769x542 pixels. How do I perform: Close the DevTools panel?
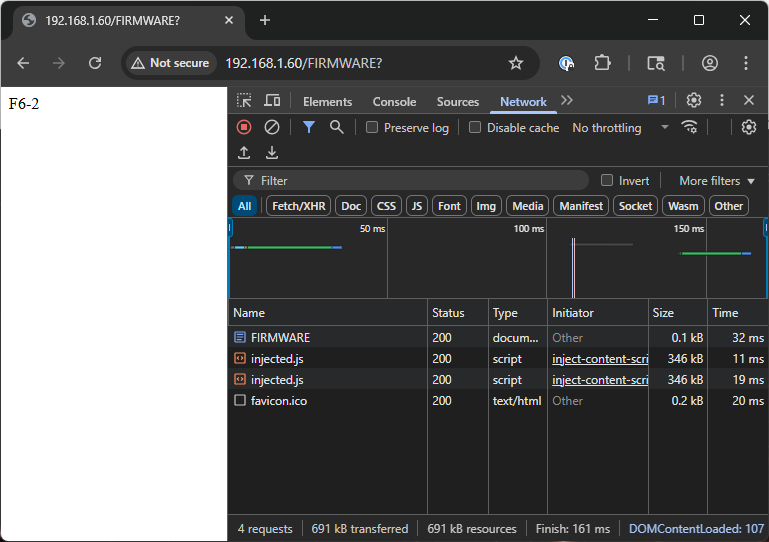pos(748,101)
